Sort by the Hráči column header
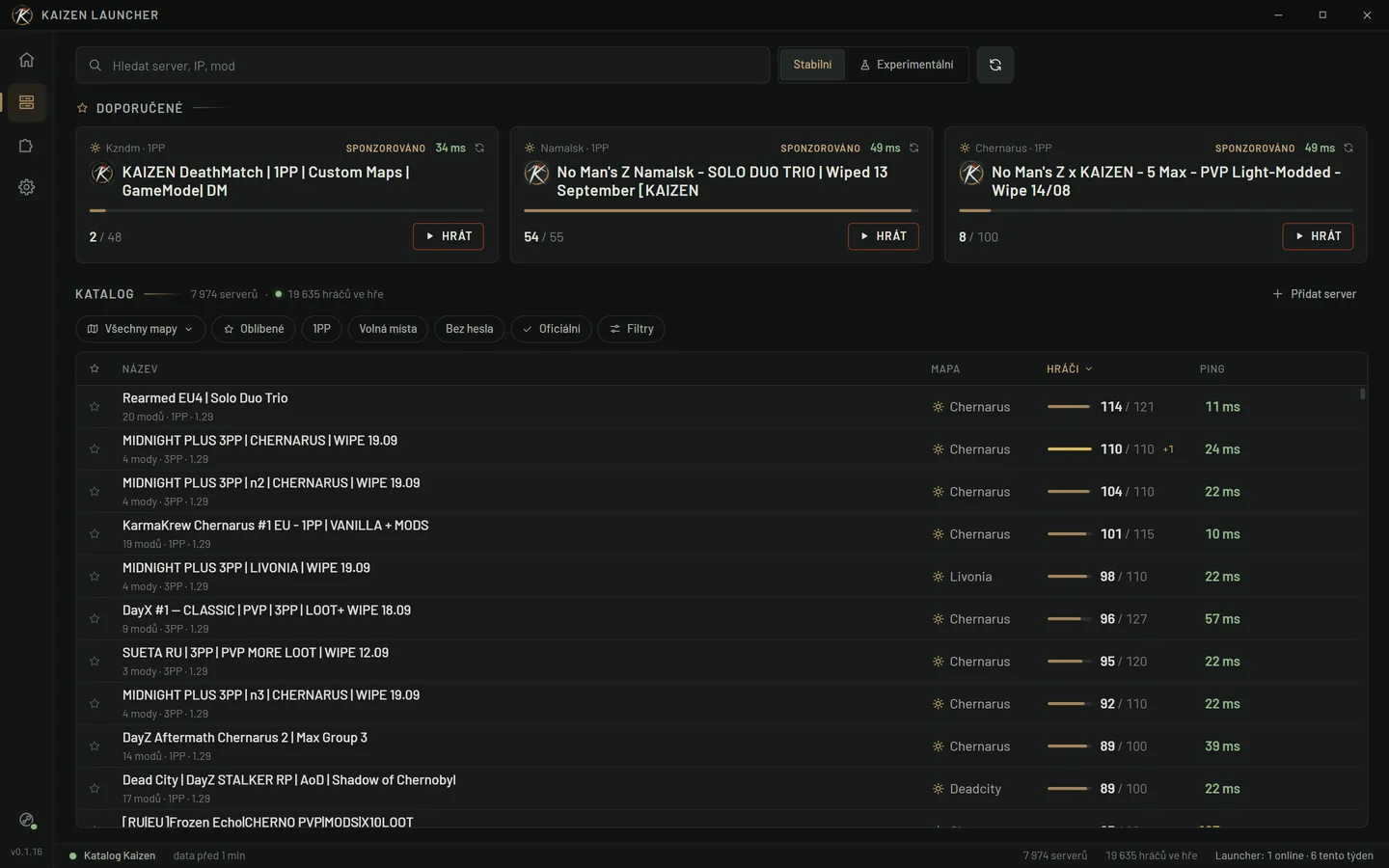Screen dimensions: 1389x868 (1069, 369)
